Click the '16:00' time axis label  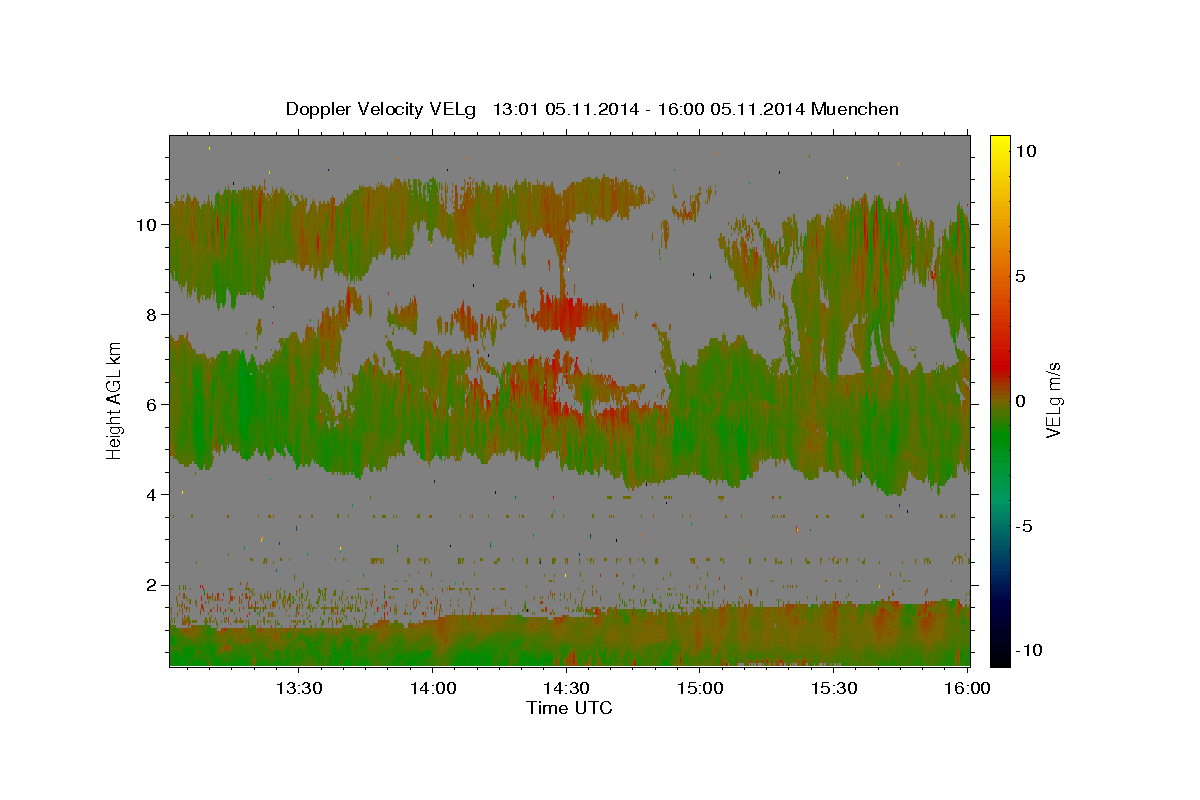coord(966,688)
